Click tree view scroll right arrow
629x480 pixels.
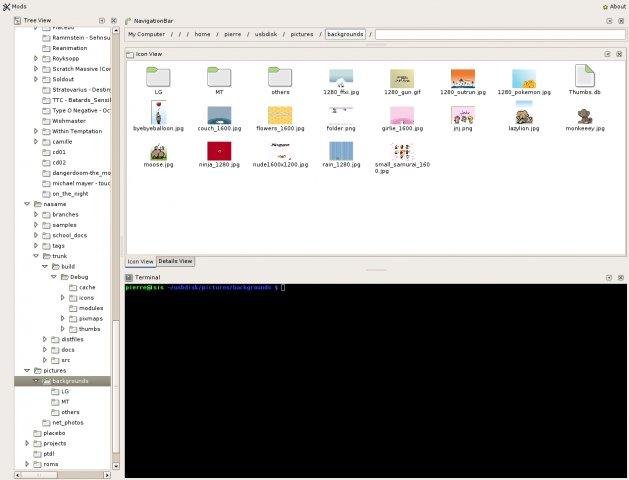pyautogui.click(x=107, y=475)
